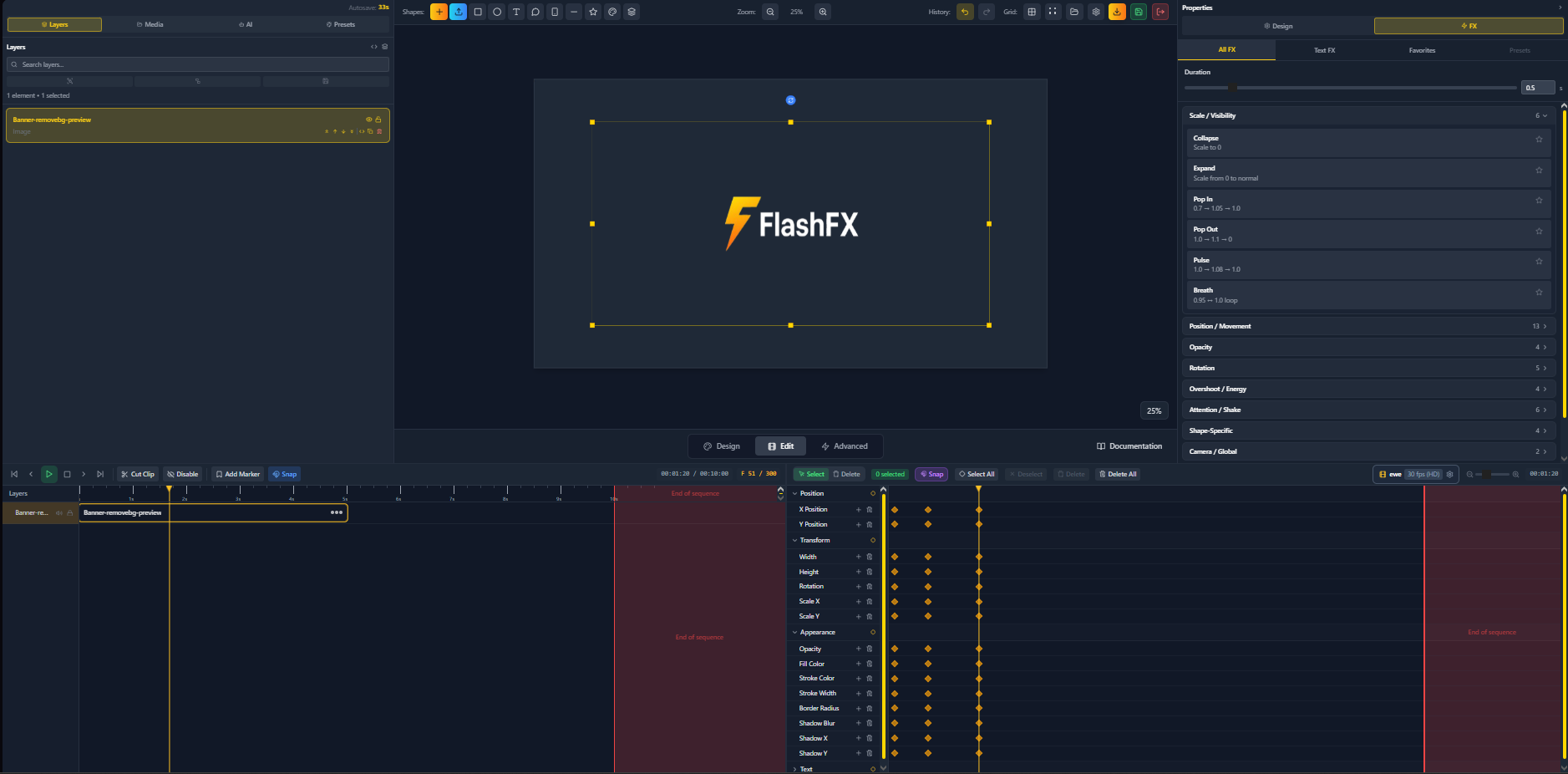Adjust the FX Duration slider
Viewport: 1568px width, 774px height.
[1350, 87]
